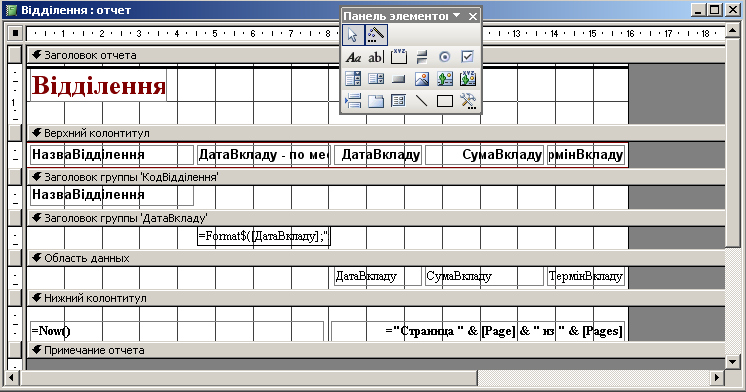
Task: Select the =Format$([ДатаВкладу] text box
Action: tap(264, 236)
